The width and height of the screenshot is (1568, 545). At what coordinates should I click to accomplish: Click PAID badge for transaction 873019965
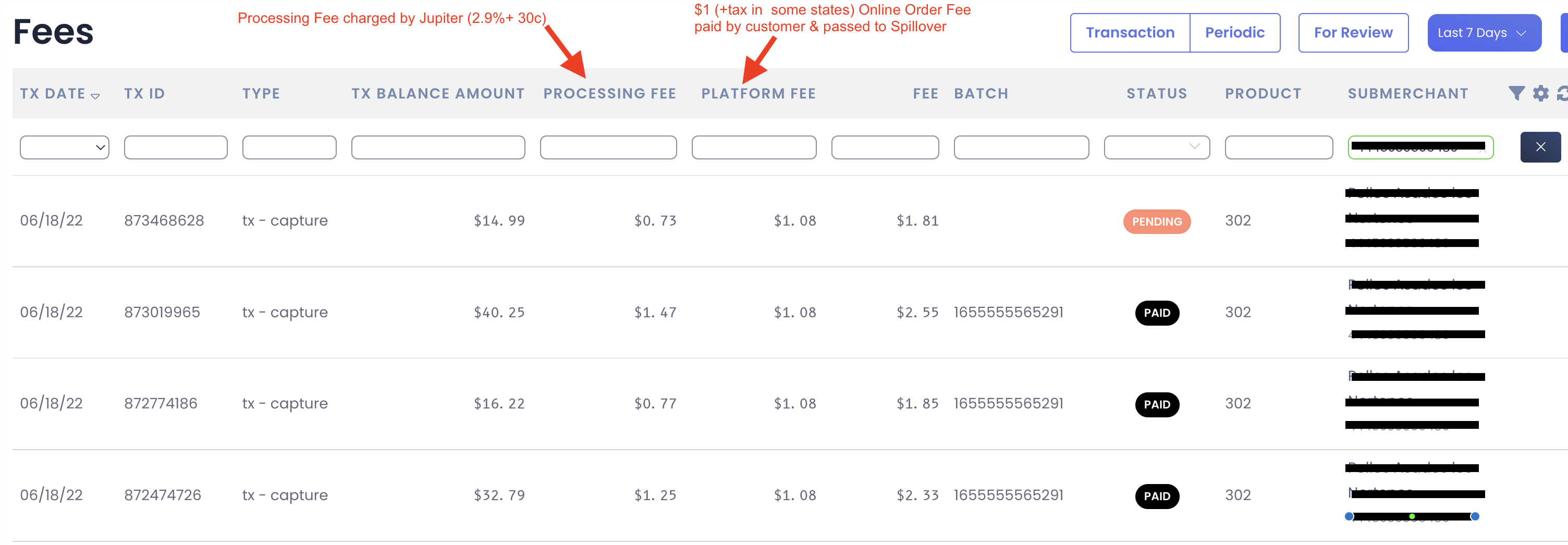point(1157,313)
